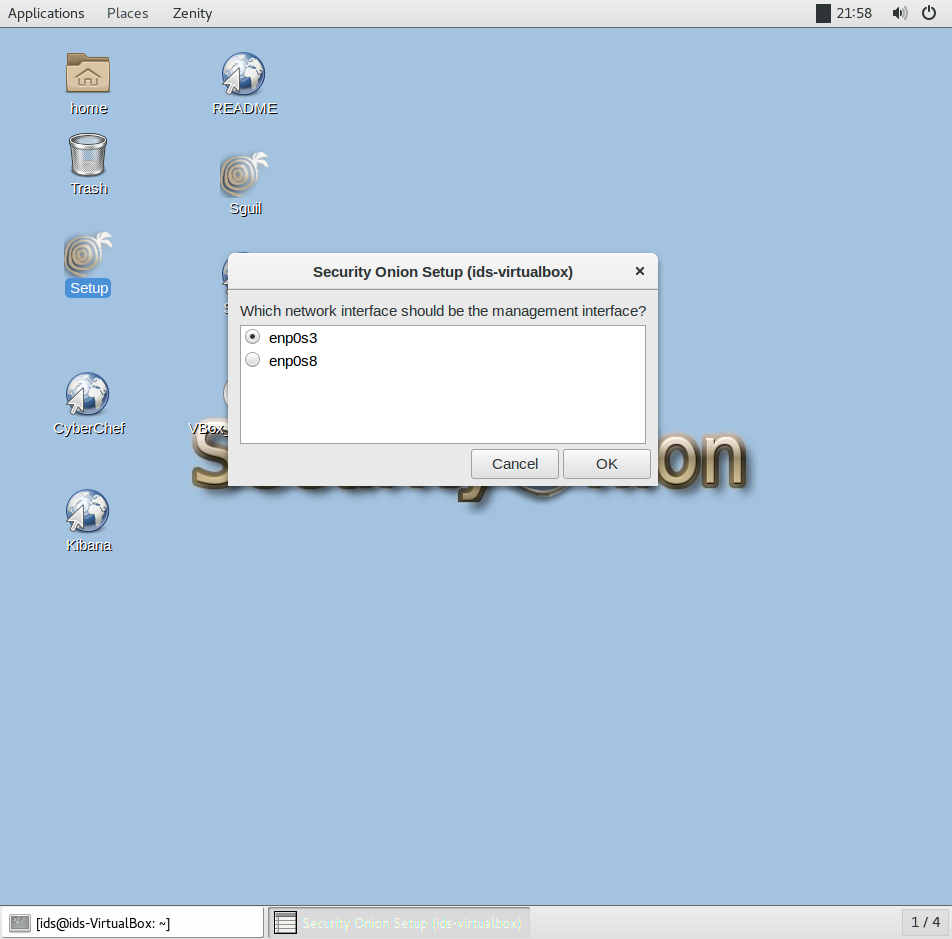Open the power menu icon in top bar
This screenshot has height=939, width=952.
pyautogui.click(x=929, y=13)
